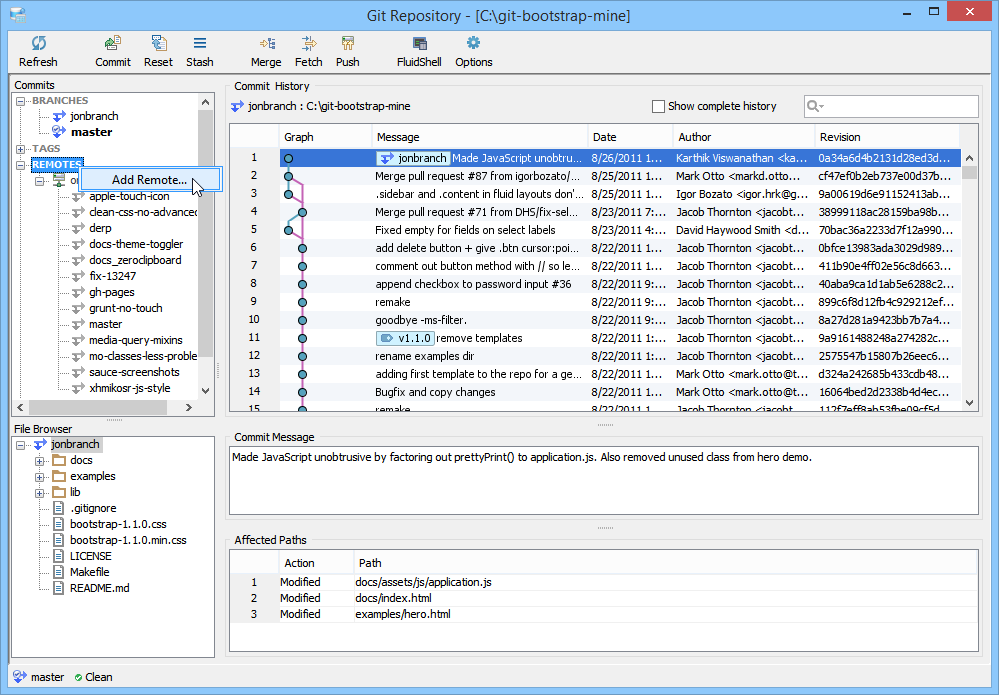Click the Merge toolbar icon
The width and height of the screenshot is (999, 695).
tap(266, 43)
